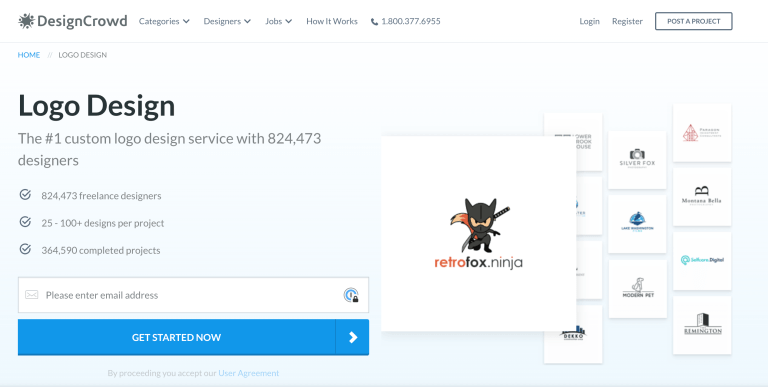This screenshot has height=387, width=768.
Task: Click the envelope icon in email field
Action: [x=31, y=295]
